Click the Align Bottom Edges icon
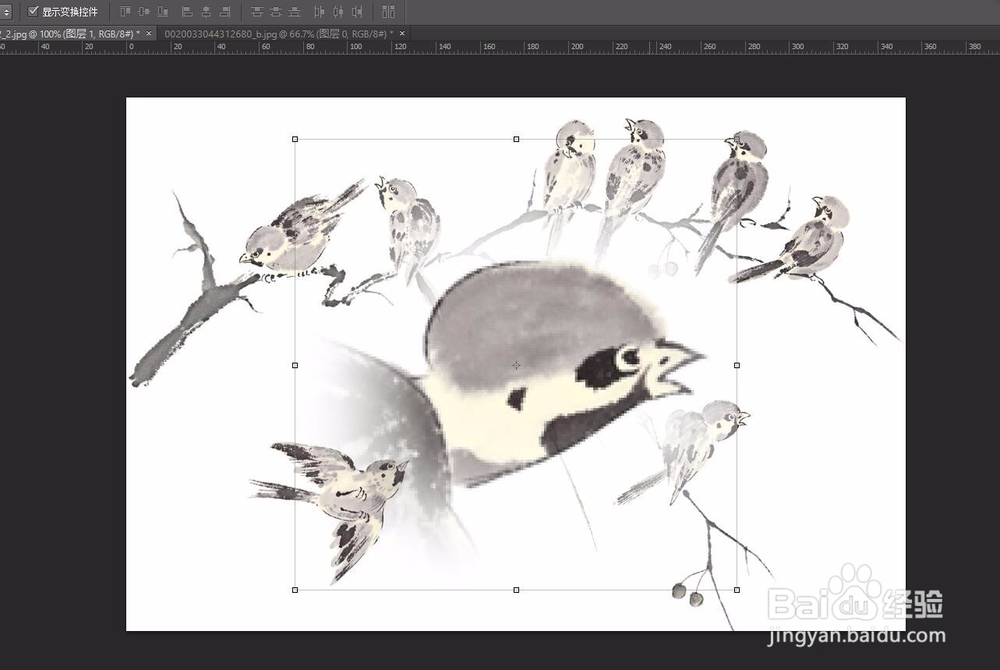Screen dimensions: 1000x670 [x=163, y=11]
